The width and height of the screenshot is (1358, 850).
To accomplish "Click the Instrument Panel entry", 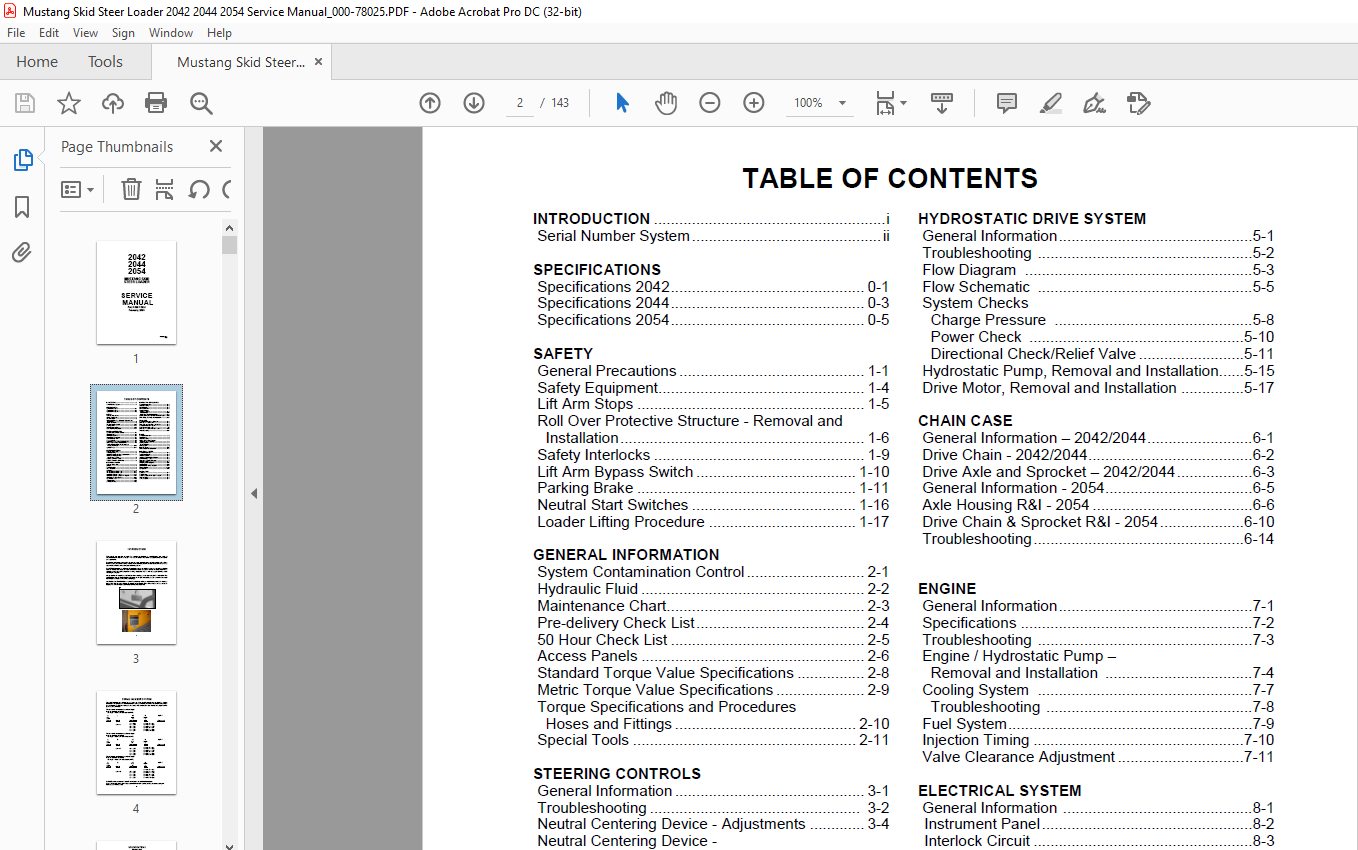I will pos(1099,824).
